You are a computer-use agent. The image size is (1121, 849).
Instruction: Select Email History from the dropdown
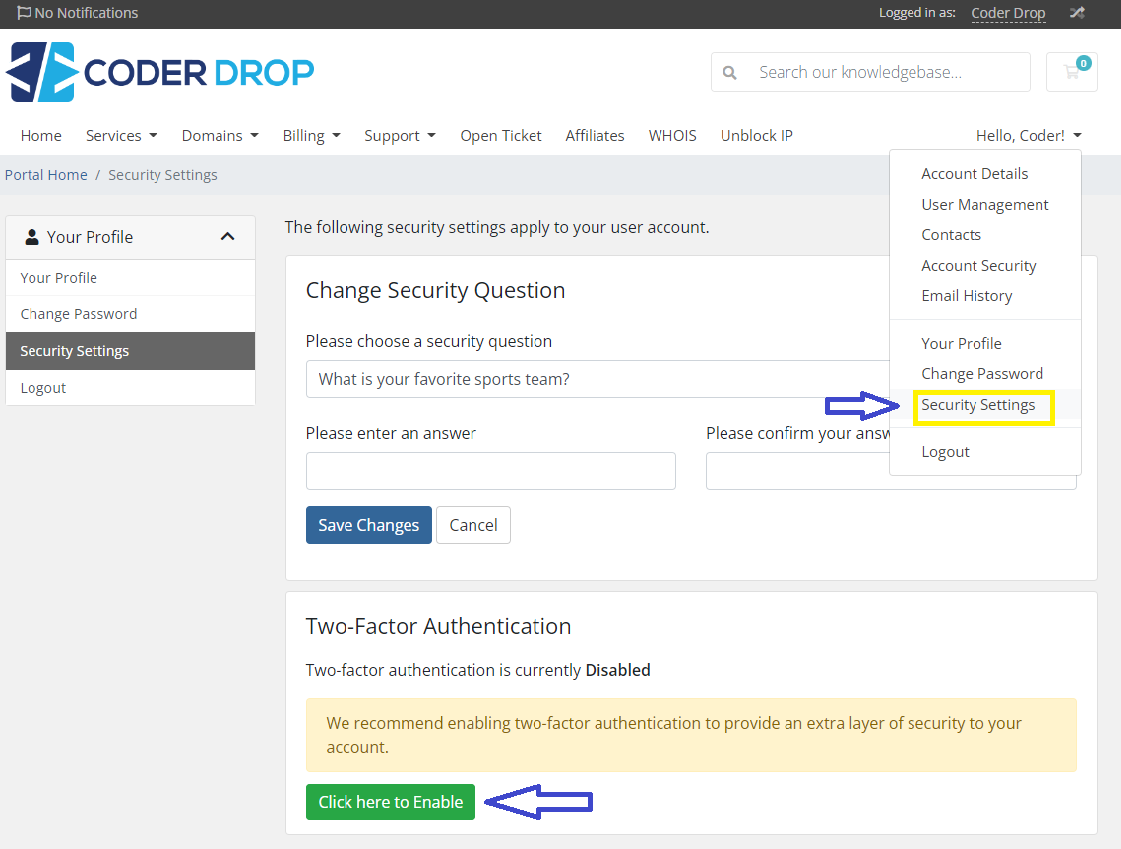[x=967, y=296]
